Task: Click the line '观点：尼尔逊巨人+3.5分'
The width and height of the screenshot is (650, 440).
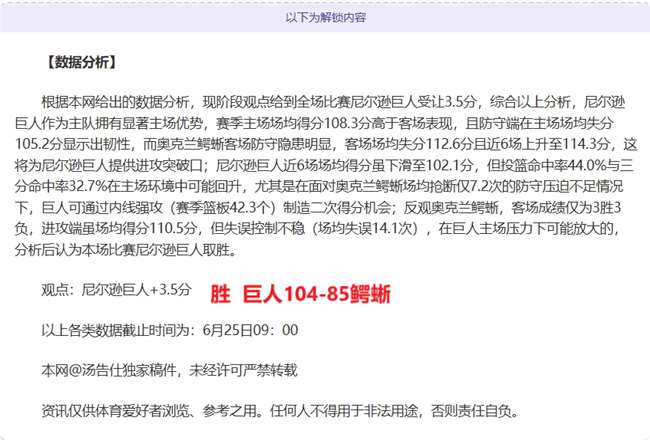Action: click(x=116, y=289)
